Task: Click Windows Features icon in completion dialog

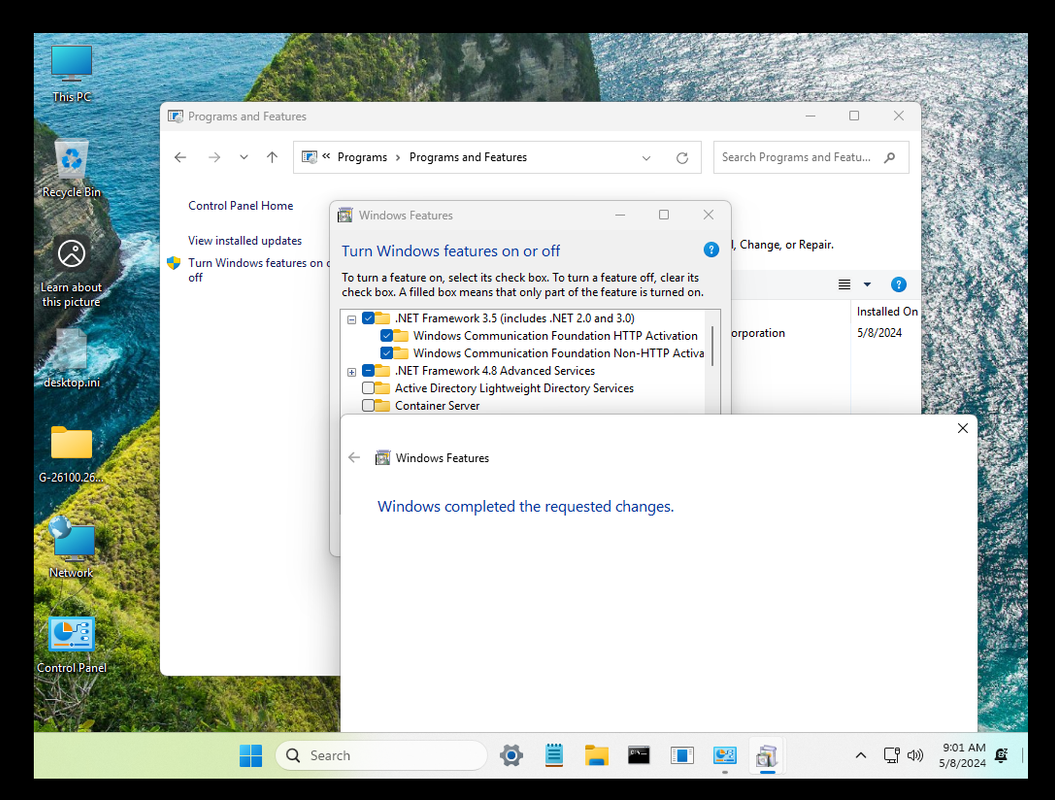Action: [382, 458]
